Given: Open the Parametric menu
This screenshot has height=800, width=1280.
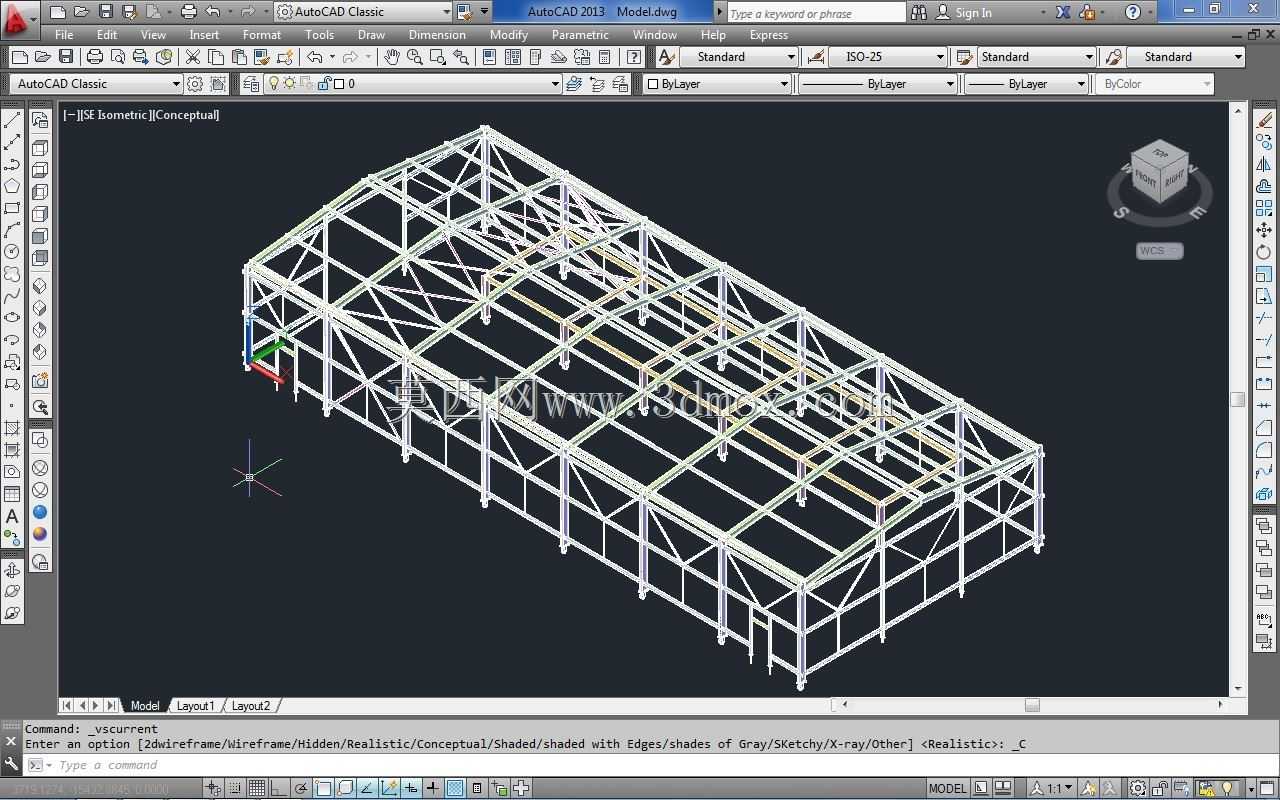Looking at the screenshot, I should 580,34.
